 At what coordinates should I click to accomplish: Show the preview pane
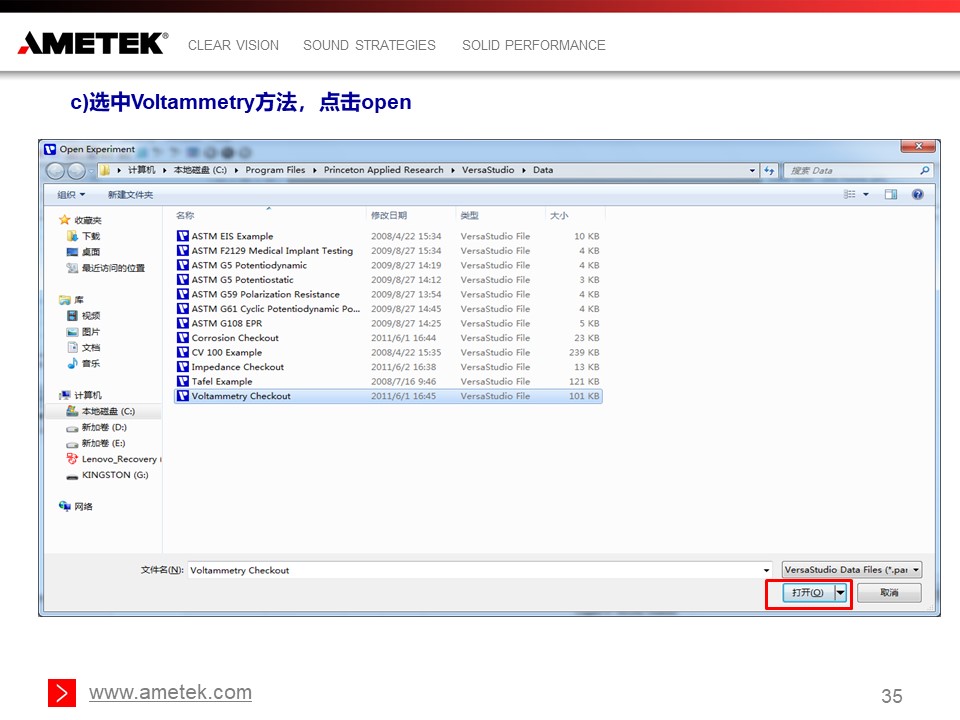[x=891, y=195]
